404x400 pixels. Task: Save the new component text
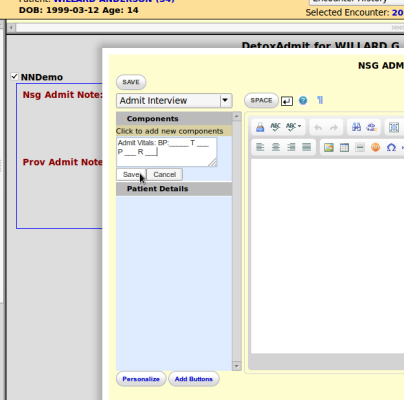click(131, 174)
